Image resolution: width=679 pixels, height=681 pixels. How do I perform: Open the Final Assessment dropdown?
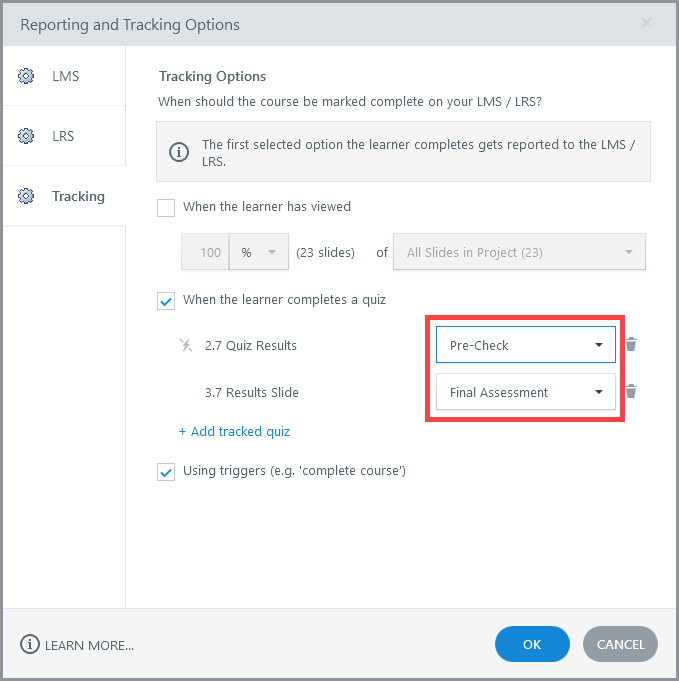(x=525, y=392)
